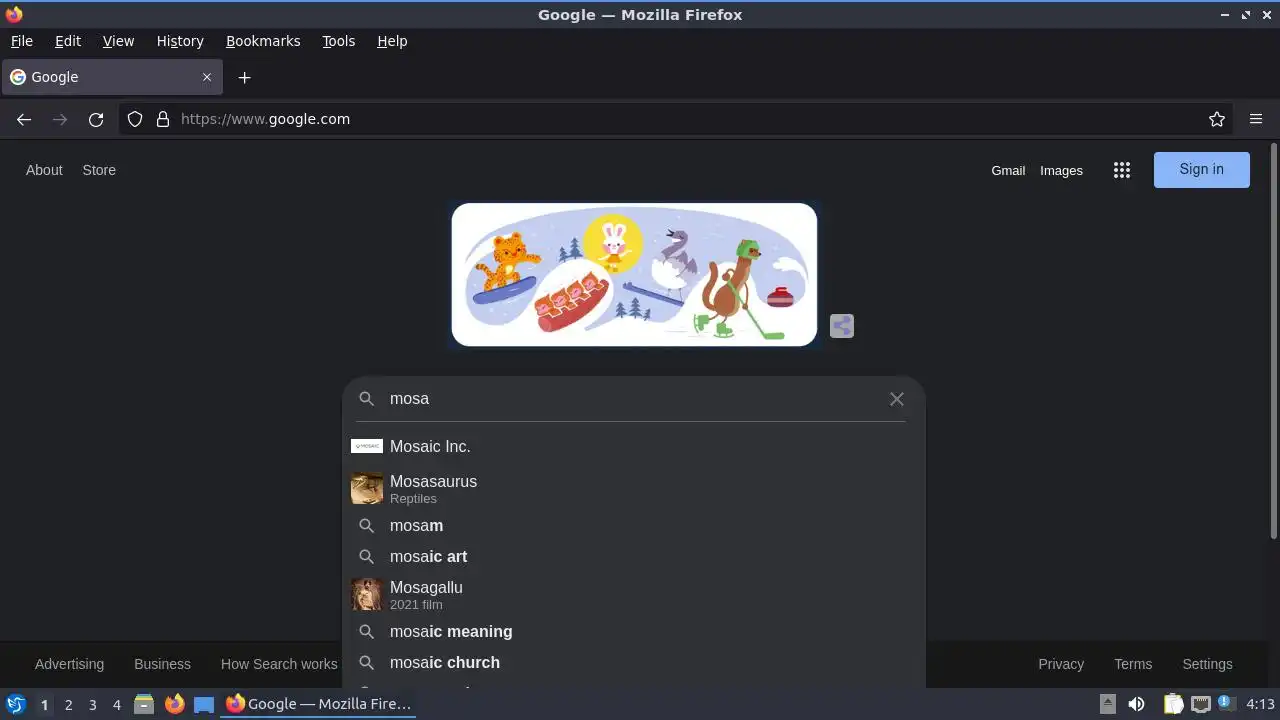
Task: Activate the Google Firefox taskbar window button
Action: click(319, 704)
